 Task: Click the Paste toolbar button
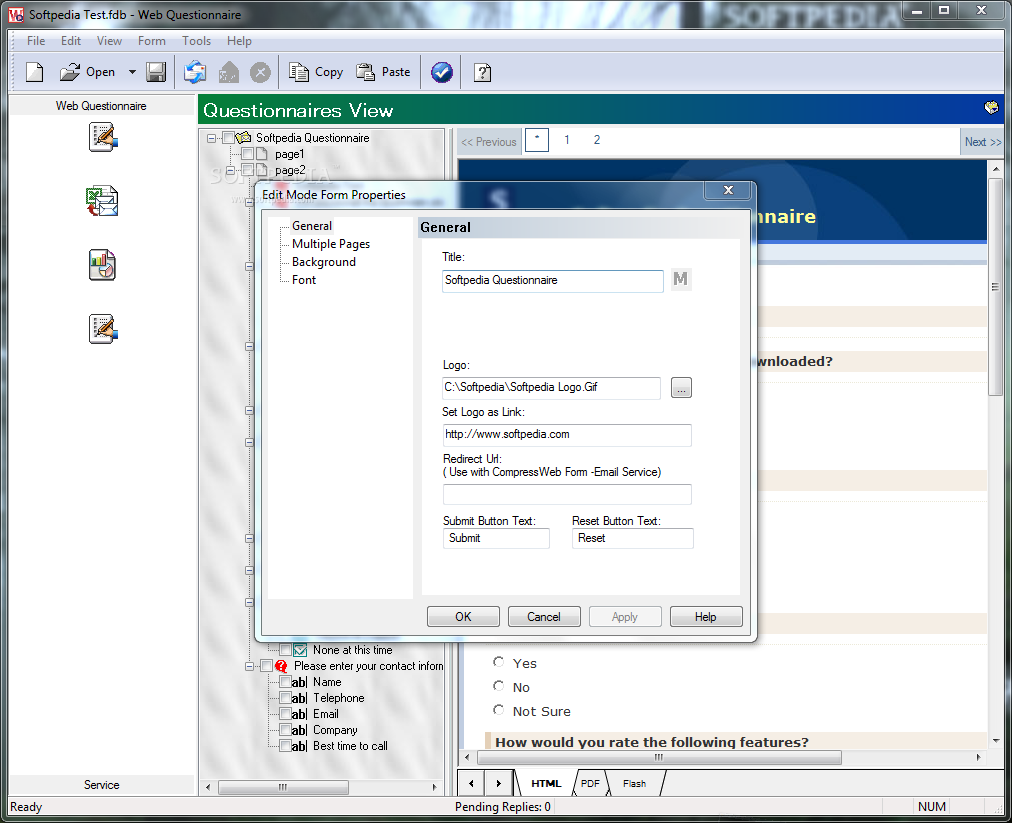point(383,72)
